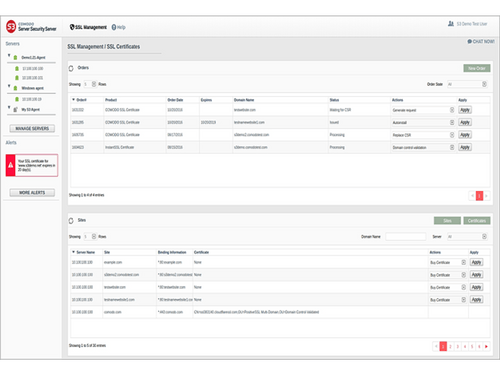This screenshot has height=375, width=500.
Task: Open Buy Certificate dropdown for example.com
Action: click(448, 263)
